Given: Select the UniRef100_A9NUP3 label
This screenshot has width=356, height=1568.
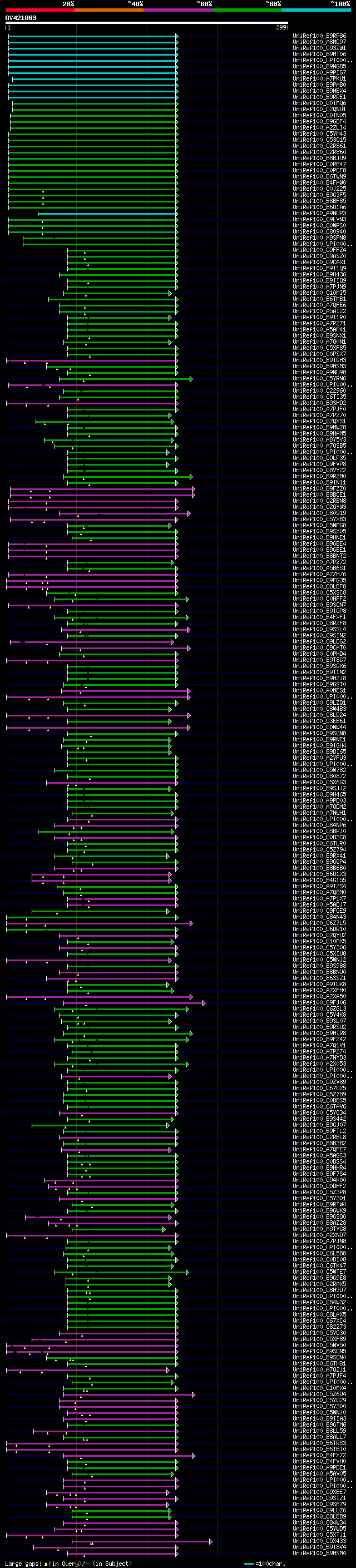Looking at the screenshot, I should tap(319, 213).
